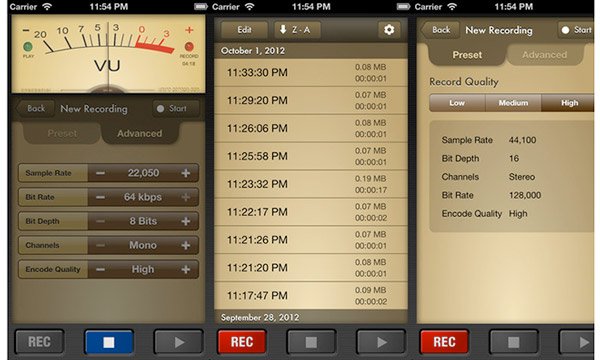
Task: Increase Sample Rate with plus button
Action: click(186, 173)
